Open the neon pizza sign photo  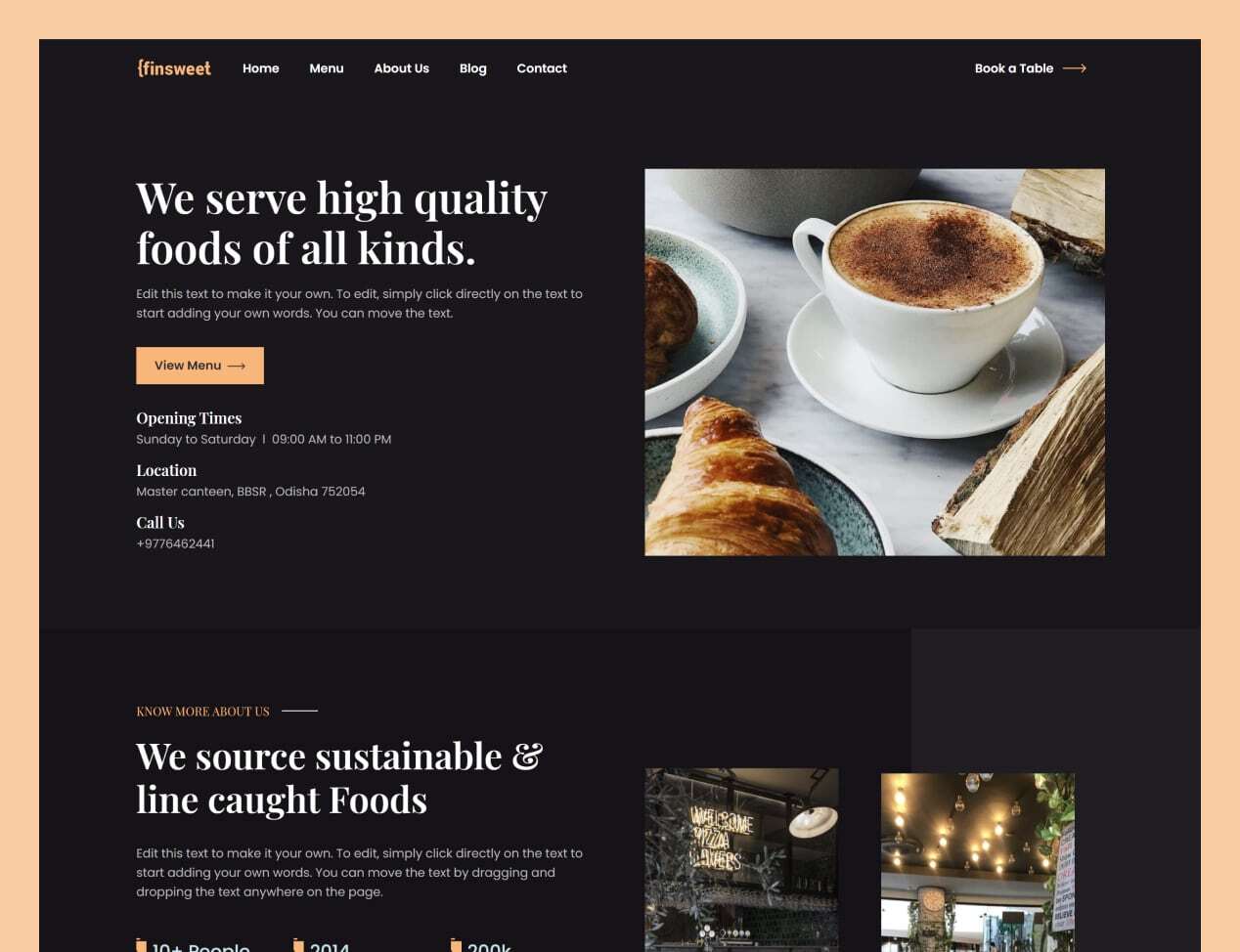741,860
